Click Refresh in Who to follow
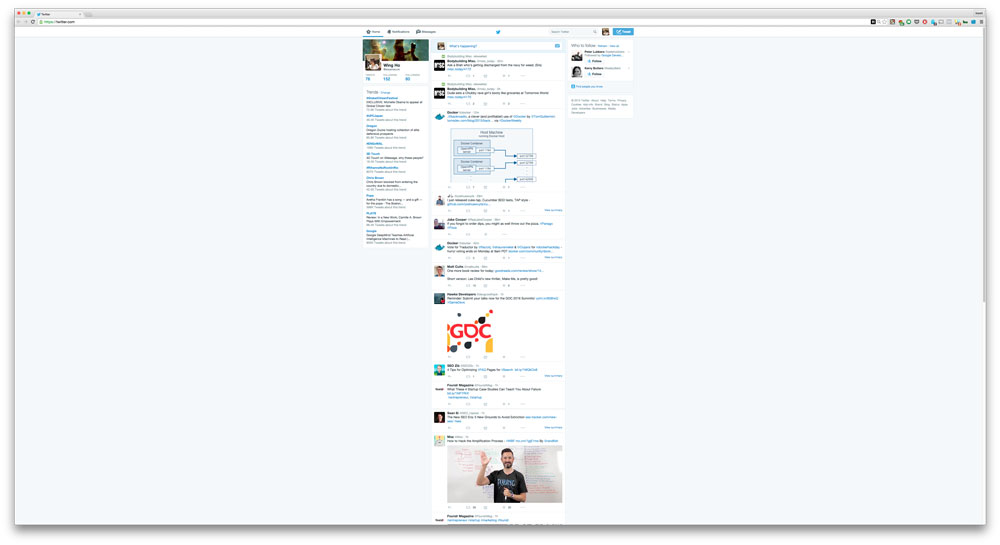This screenshot has height=545, width=1000. pyautogui.click(x=602, y=46)
